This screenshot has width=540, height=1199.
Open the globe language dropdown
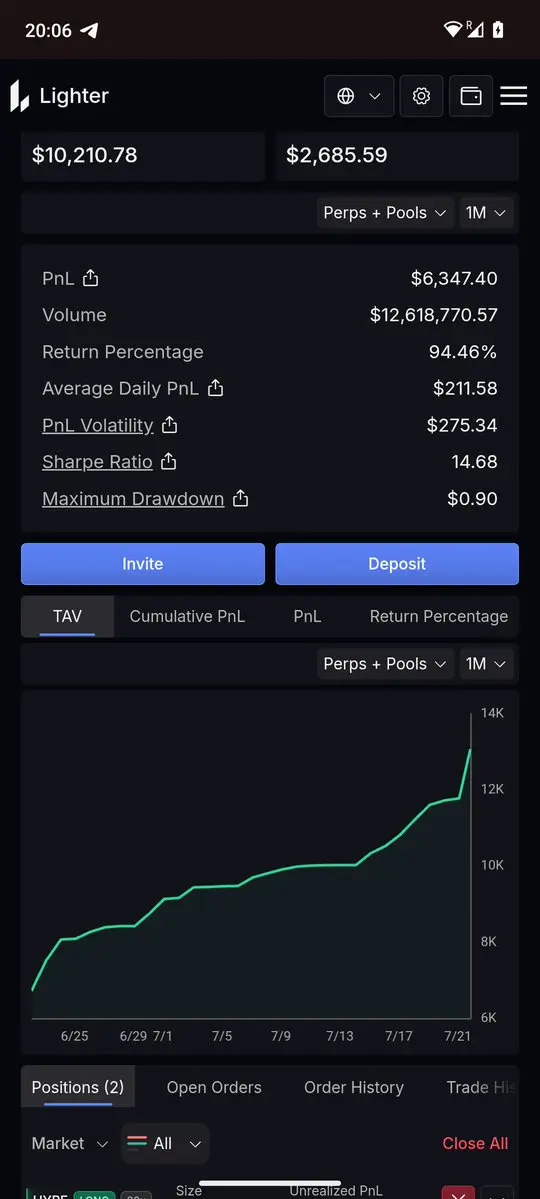pos(359,96)
